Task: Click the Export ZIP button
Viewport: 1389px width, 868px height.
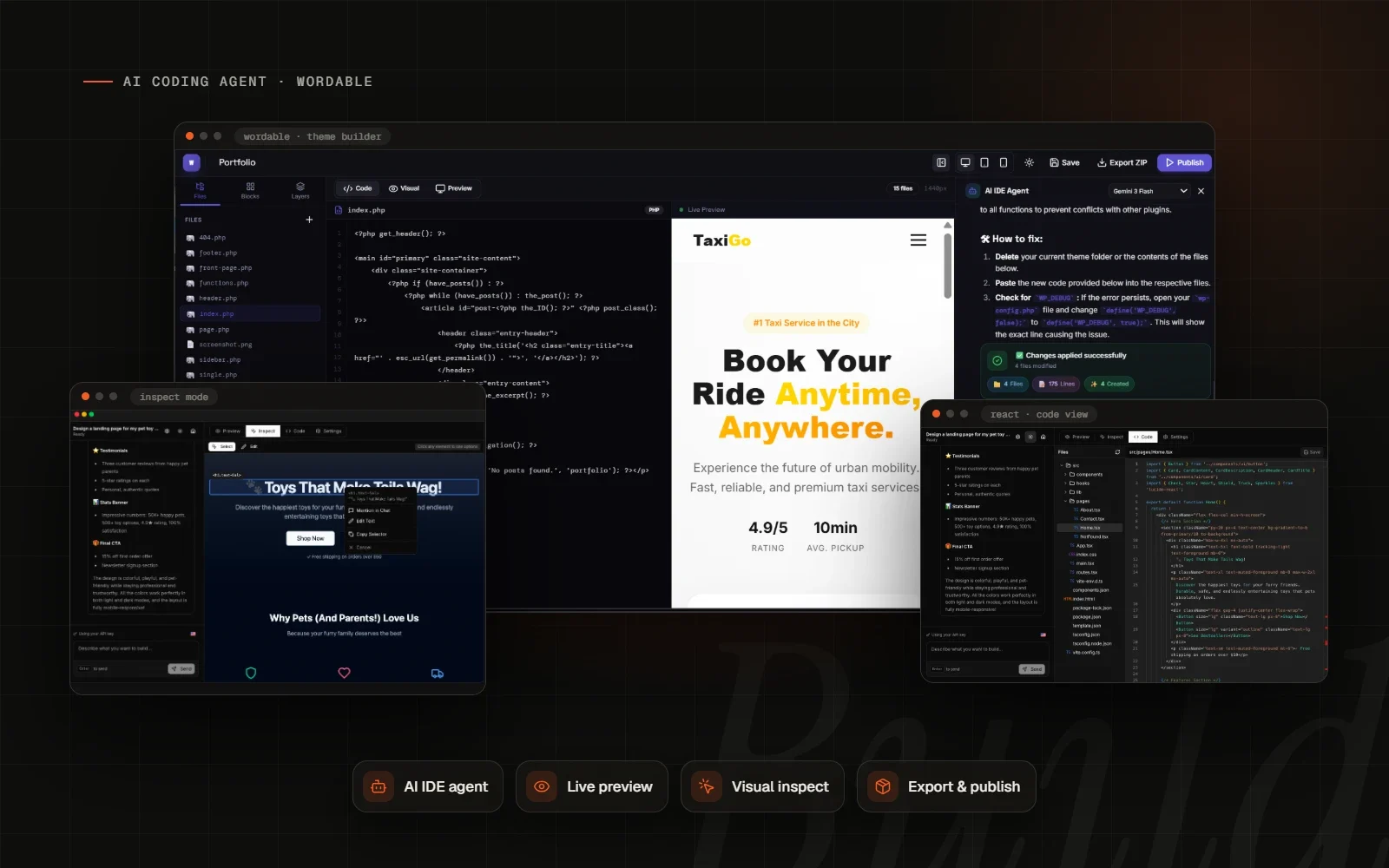Action: (x=1122, y=162)
